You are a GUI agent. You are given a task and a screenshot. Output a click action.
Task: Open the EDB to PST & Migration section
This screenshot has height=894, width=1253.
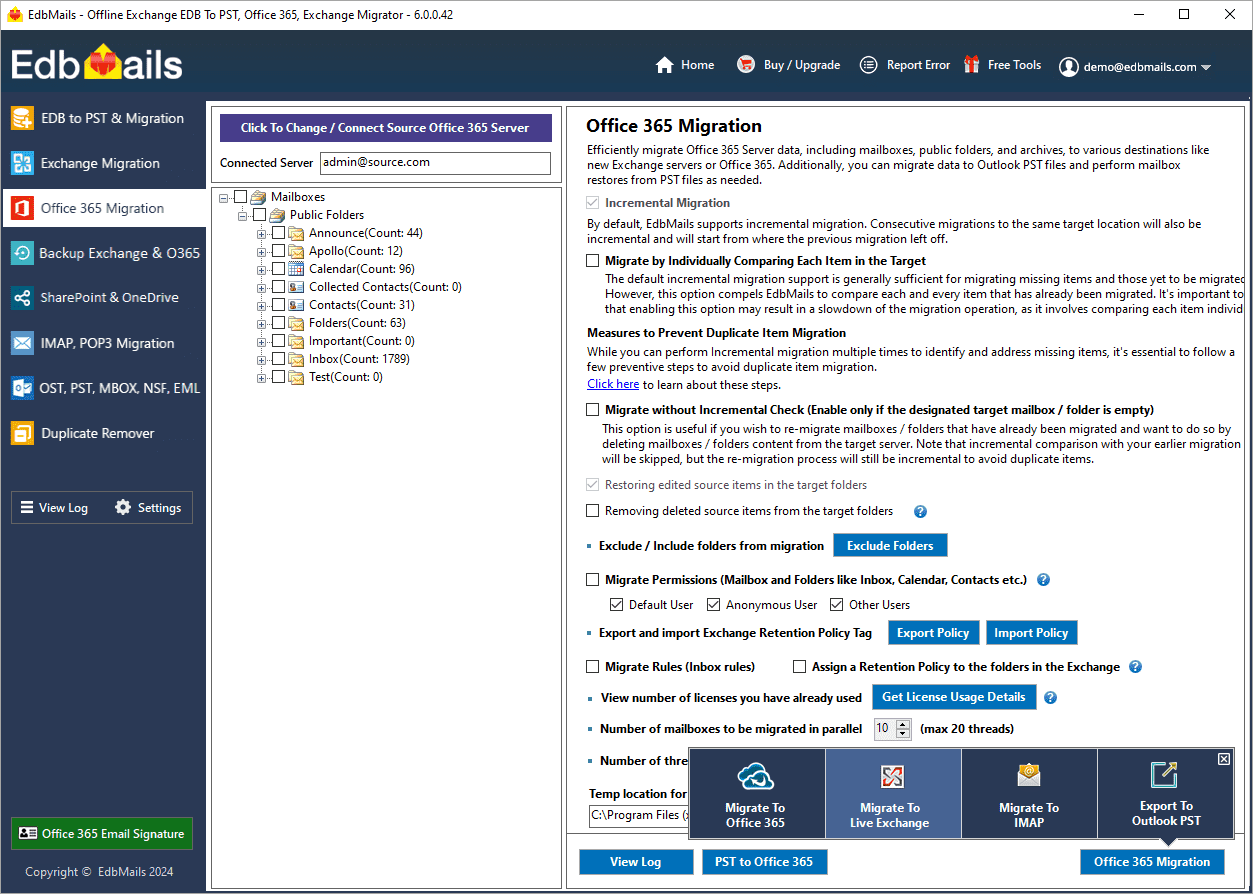(x=103, y=118)
